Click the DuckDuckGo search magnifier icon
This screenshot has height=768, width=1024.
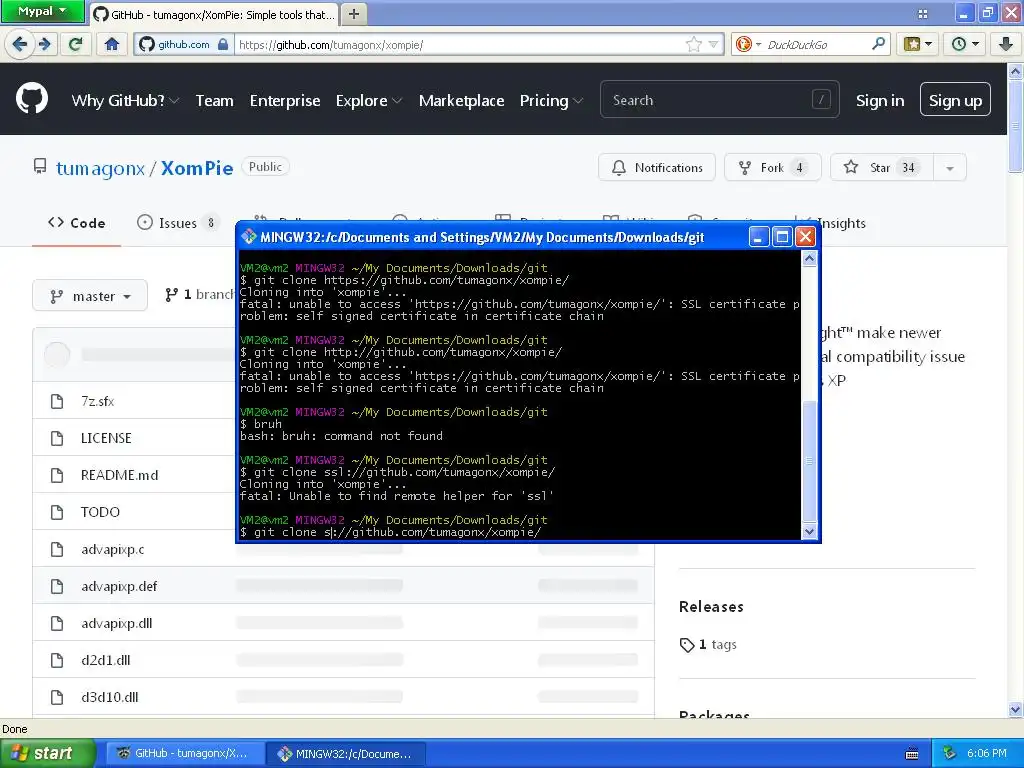click(878, 44)
